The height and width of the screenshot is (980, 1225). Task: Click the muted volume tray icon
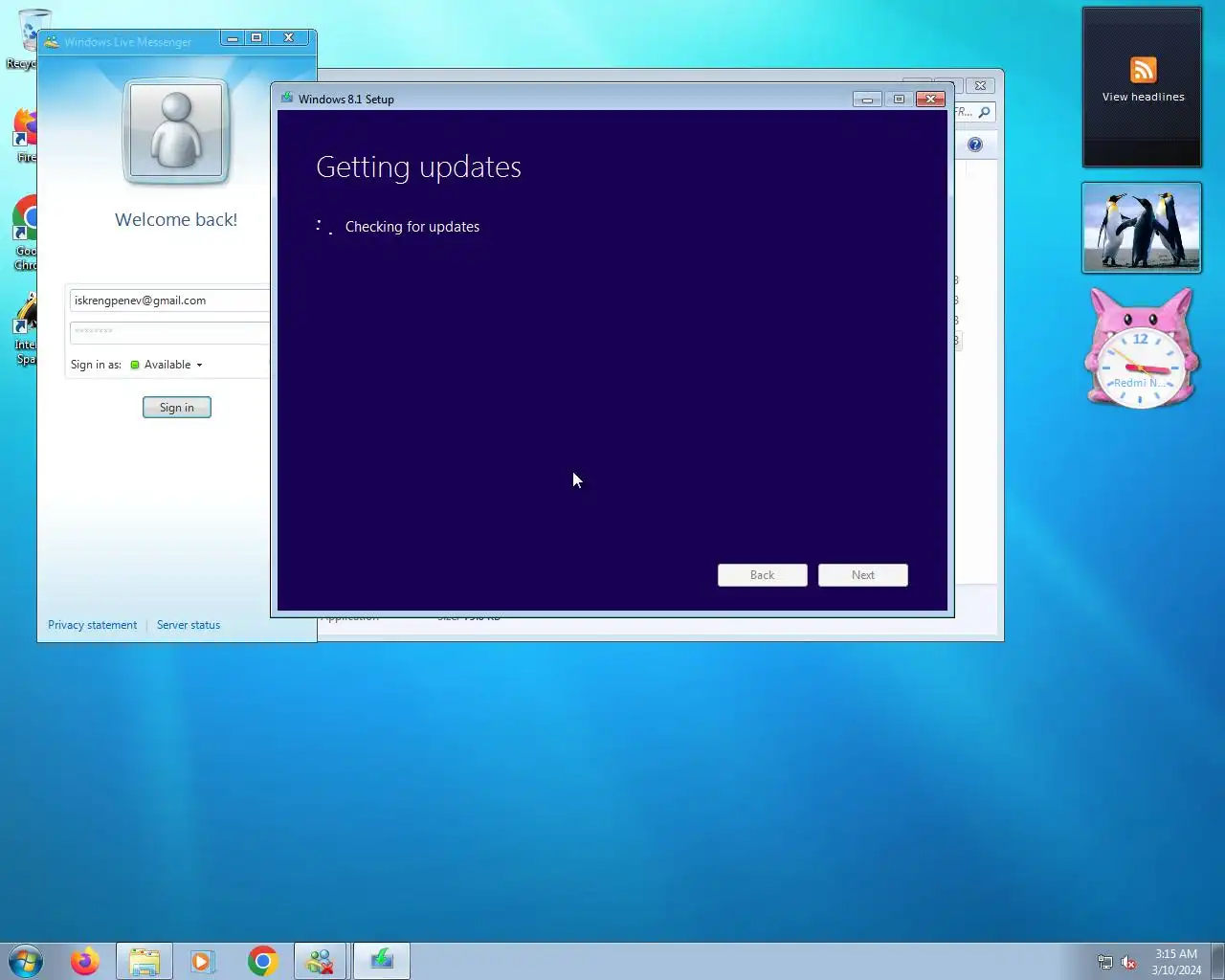tap(1128, 962)
